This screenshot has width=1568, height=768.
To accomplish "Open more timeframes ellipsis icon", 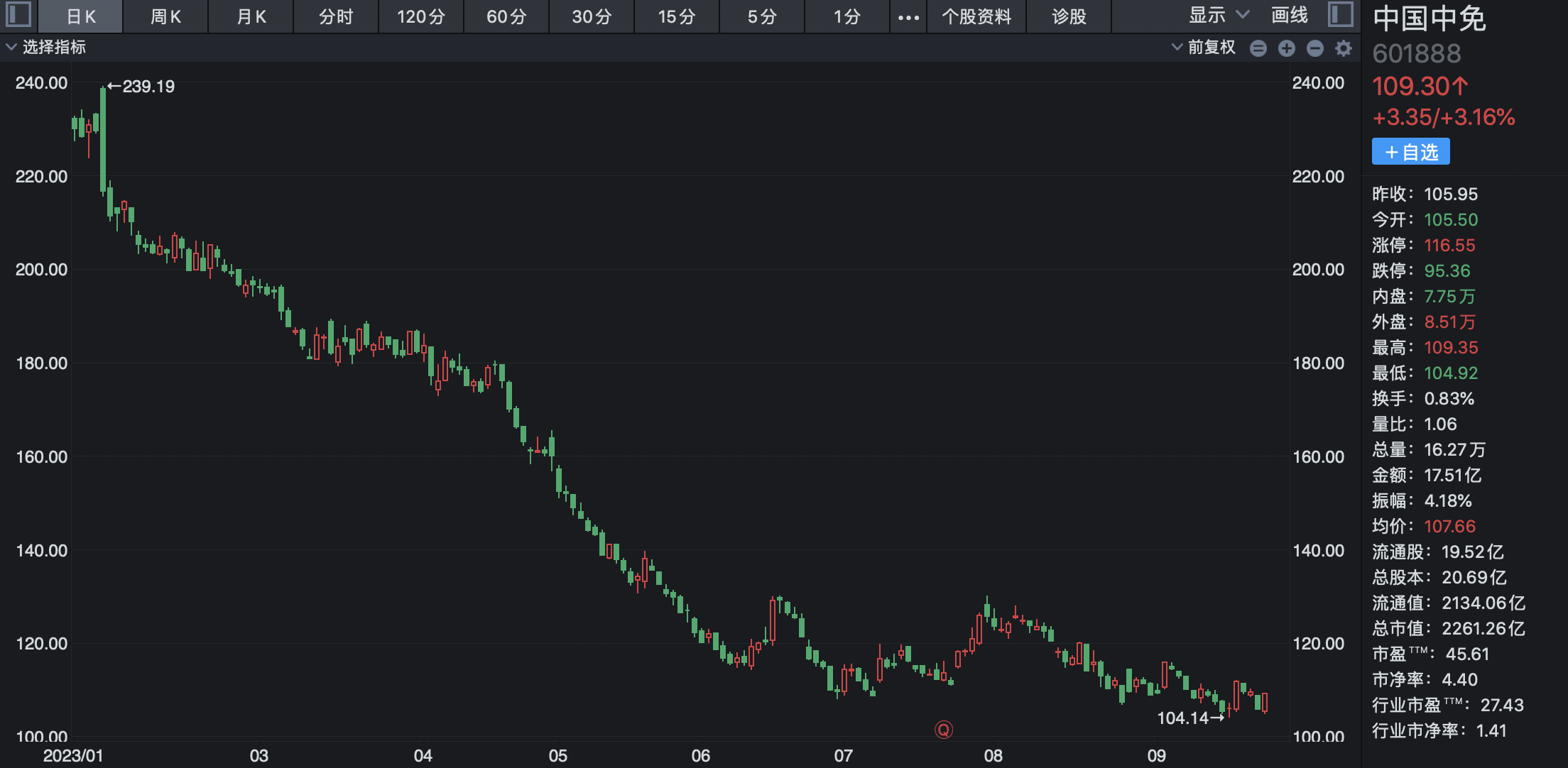I will point(908,17).
